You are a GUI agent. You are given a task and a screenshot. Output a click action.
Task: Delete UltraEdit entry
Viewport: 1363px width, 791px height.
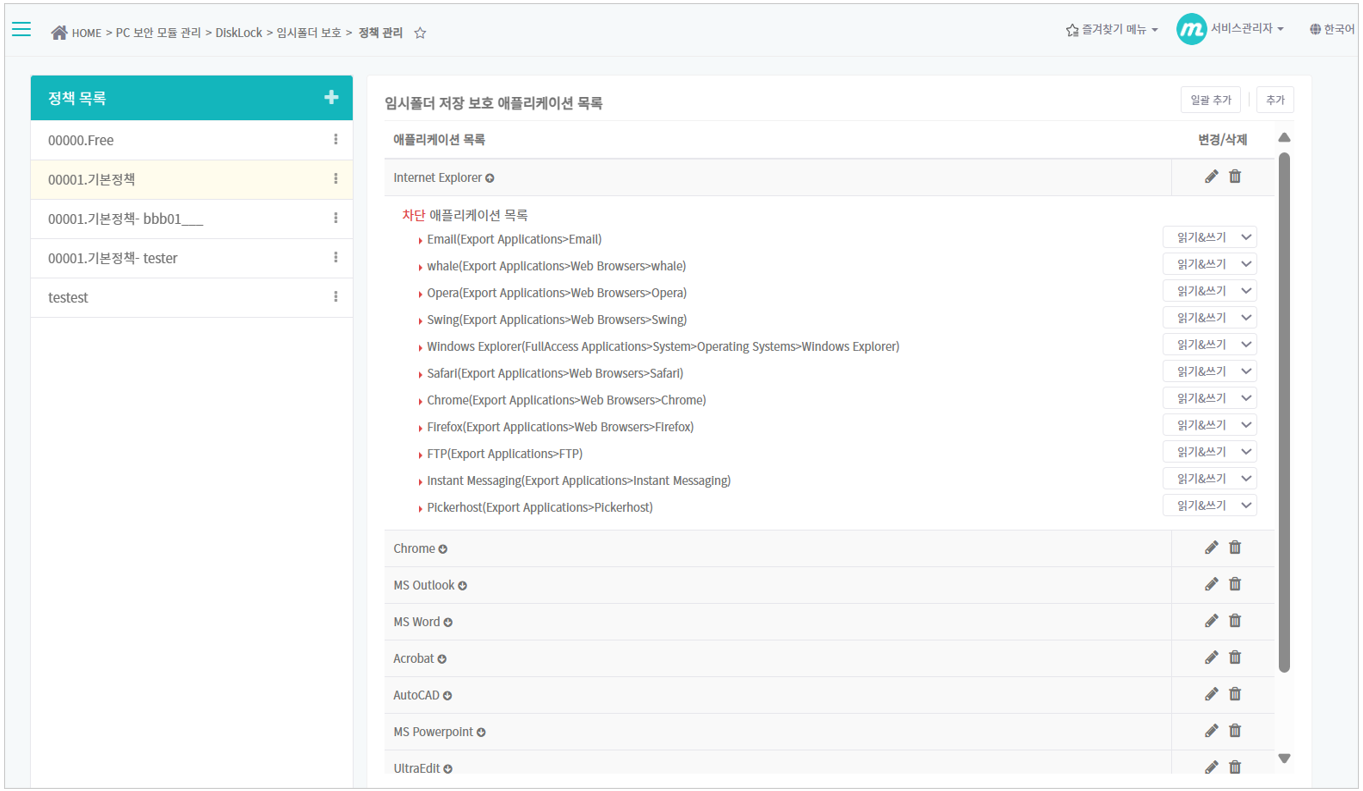point(1235,767)
